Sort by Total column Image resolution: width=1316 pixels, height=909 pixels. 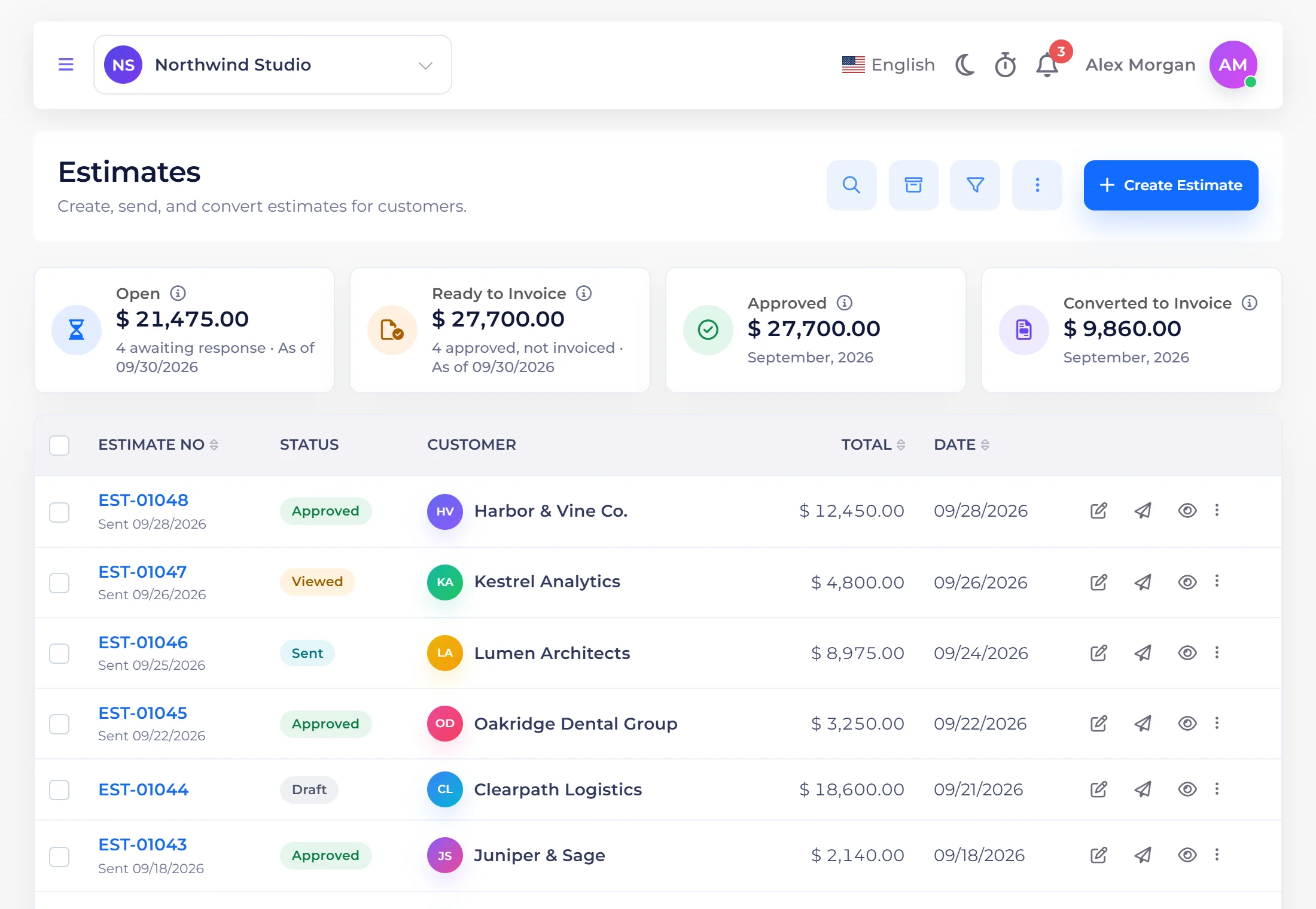pyautogui.click(x=873, y=444)
